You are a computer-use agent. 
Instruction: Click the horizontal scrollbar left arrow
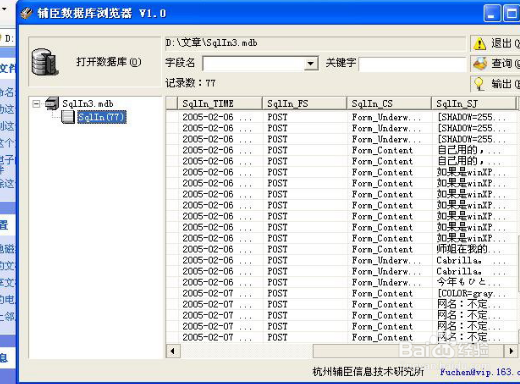coord(173,351)
